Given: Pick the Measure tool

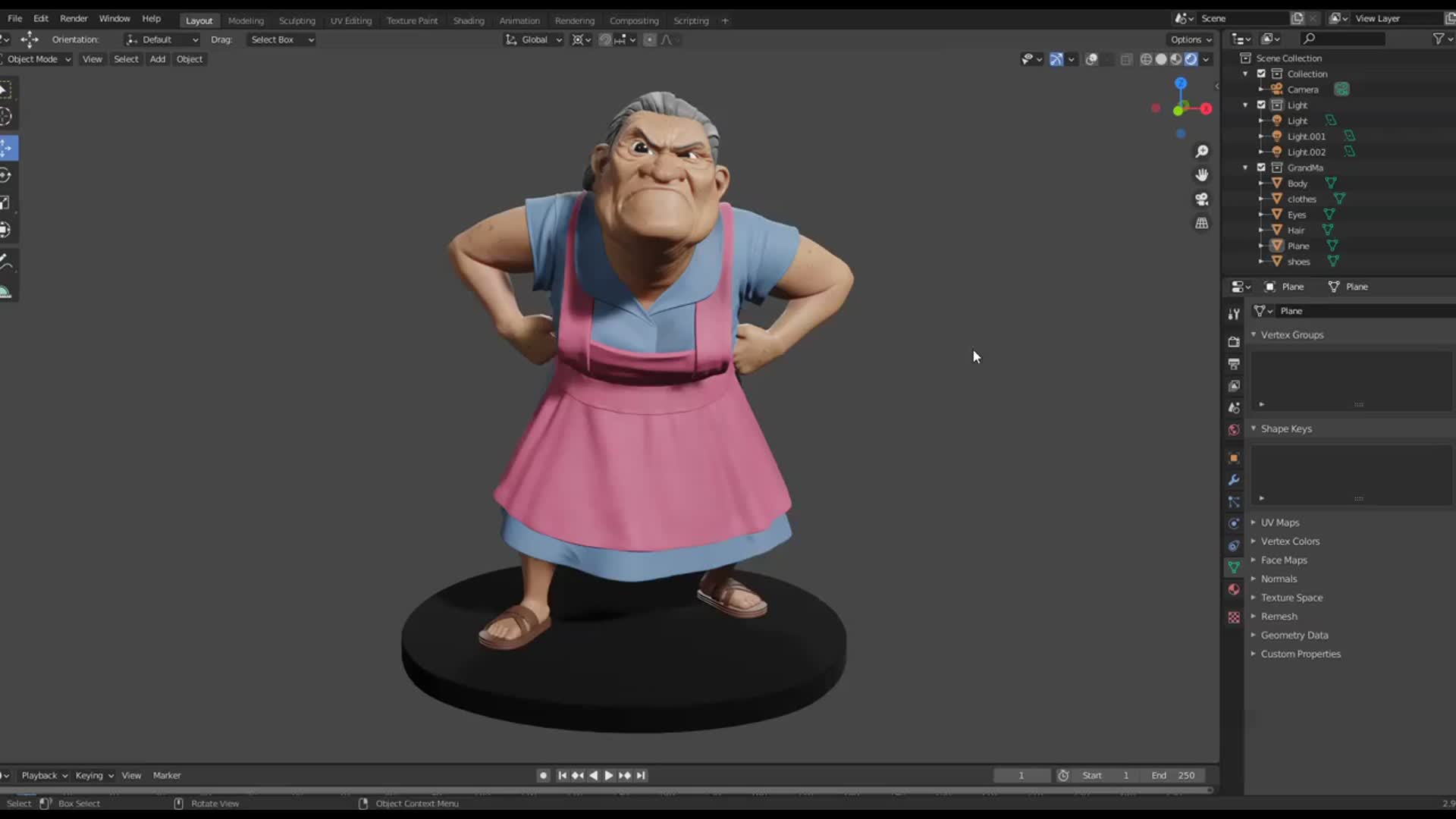Looking at the screenshot, I should (x=6, y=291).
